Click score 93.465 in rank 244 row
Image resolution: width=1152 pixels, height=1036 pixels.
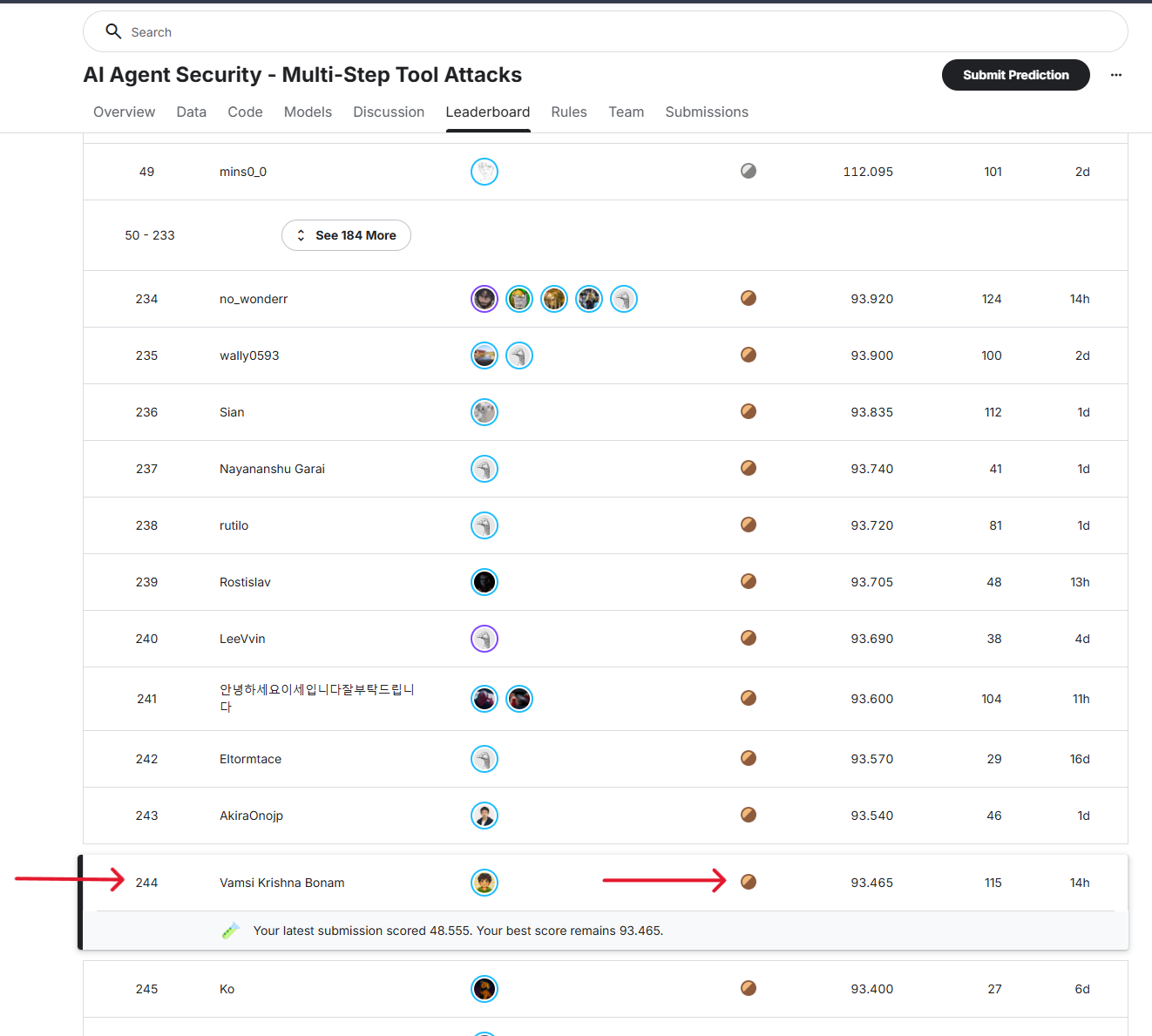click(x=872, y=883)
